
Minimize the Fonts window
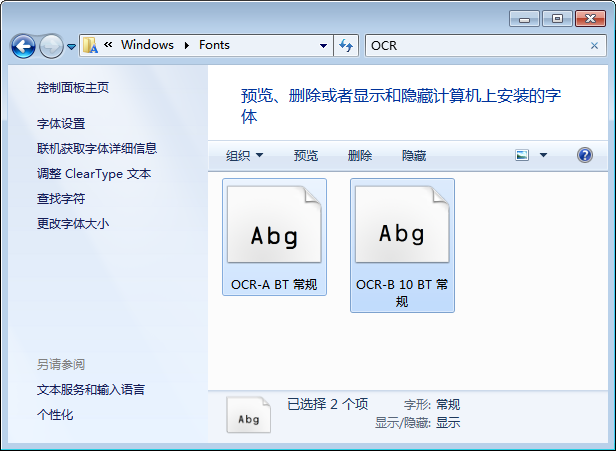(524, 19)
